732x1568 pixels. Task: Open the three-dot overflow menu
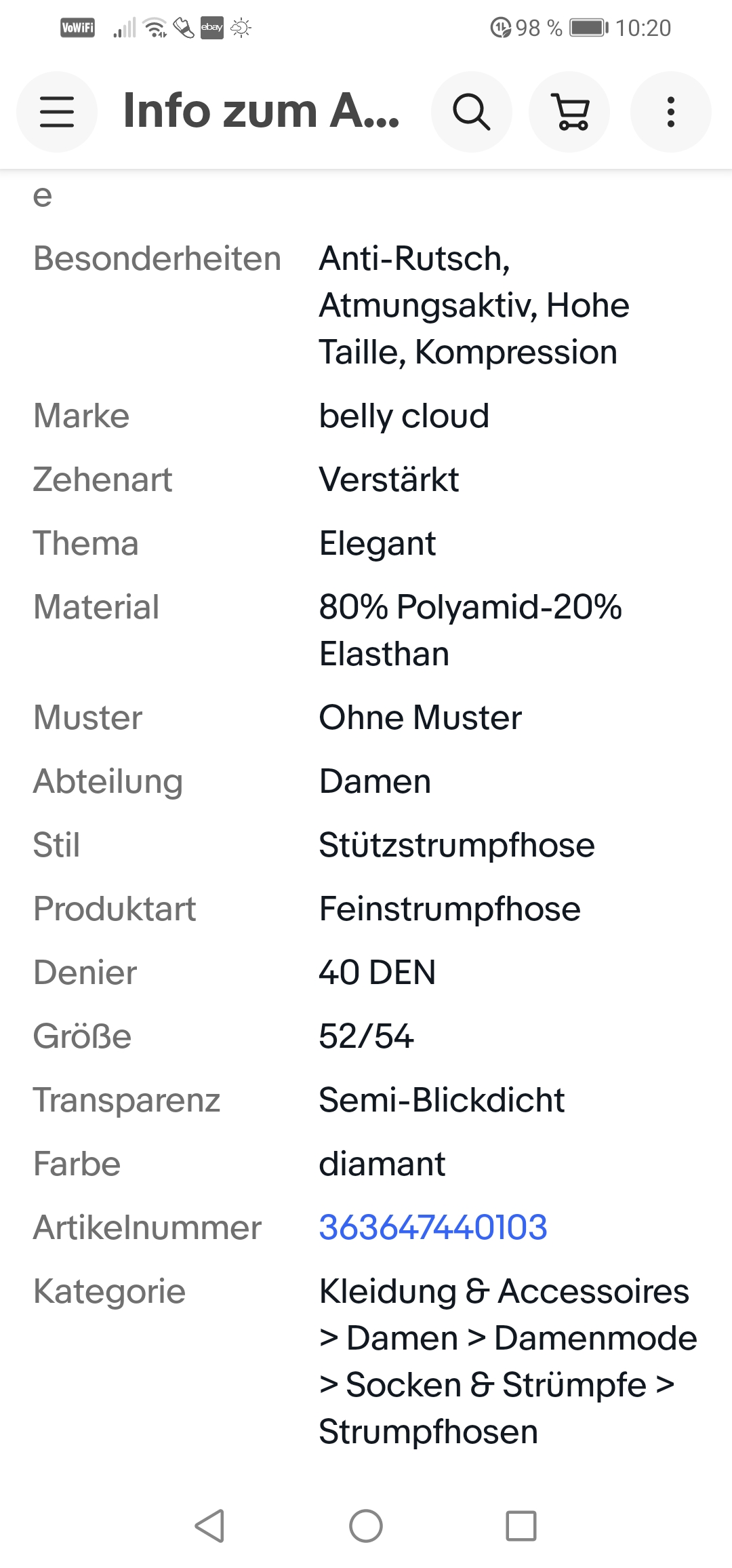(x=670, y=112)
